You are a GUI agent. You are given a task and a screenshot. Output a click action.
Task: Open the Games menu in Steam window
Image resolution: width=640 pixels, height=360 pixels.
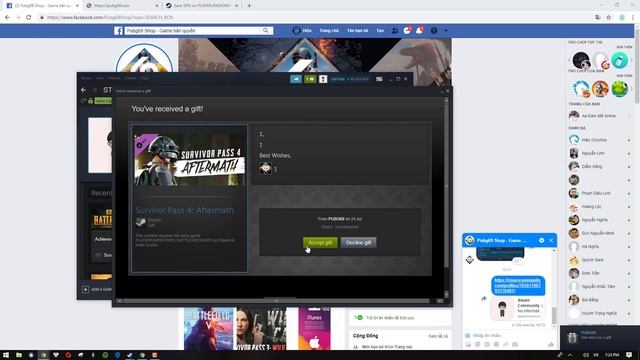130,78
